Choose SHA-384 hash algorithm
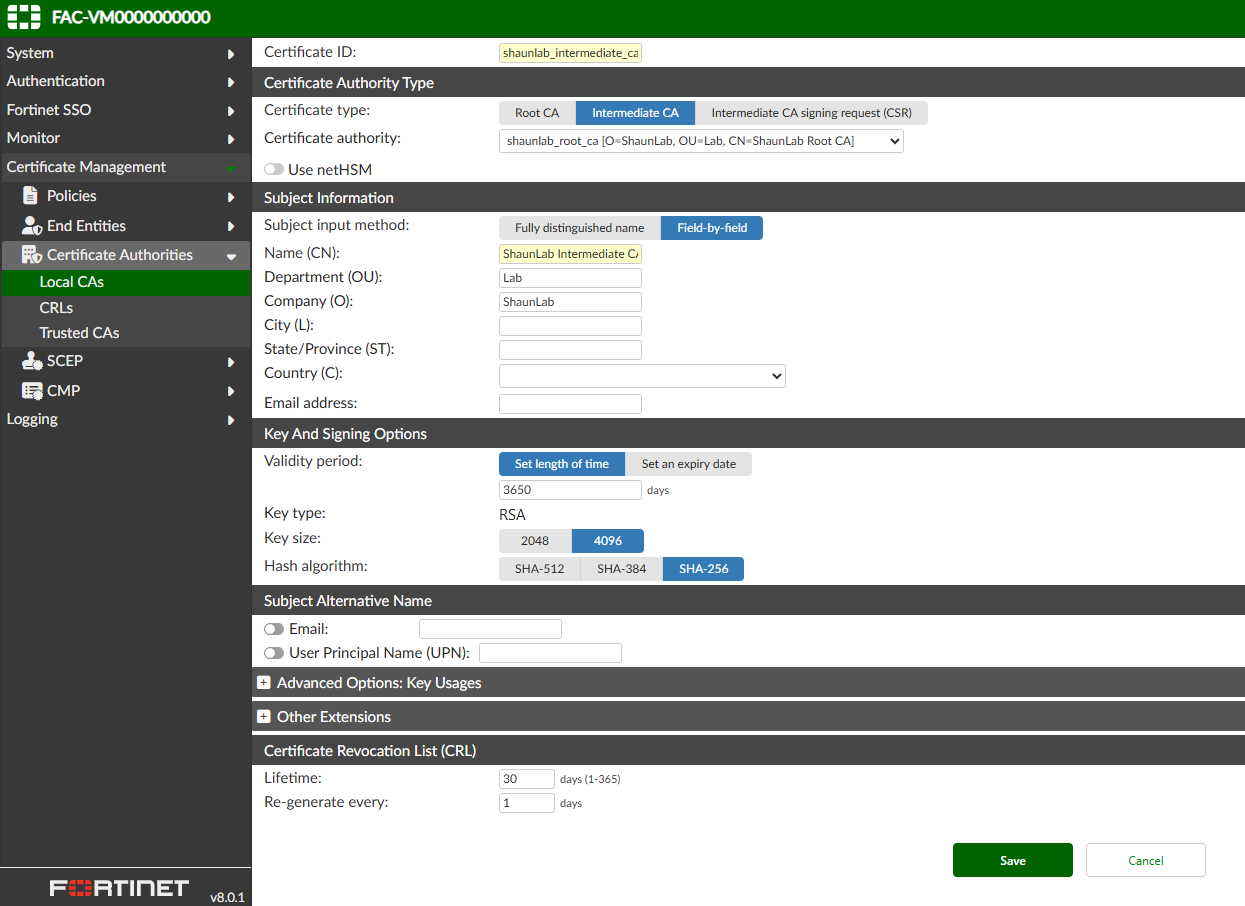The height and width of the screenshot is (906, 1245). 622,569
